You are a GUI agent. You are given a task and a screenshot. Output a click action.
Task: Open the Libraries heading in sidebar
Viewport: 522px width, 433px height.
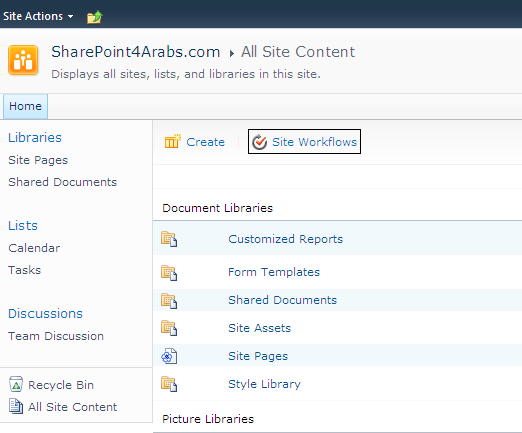point(35,138)
